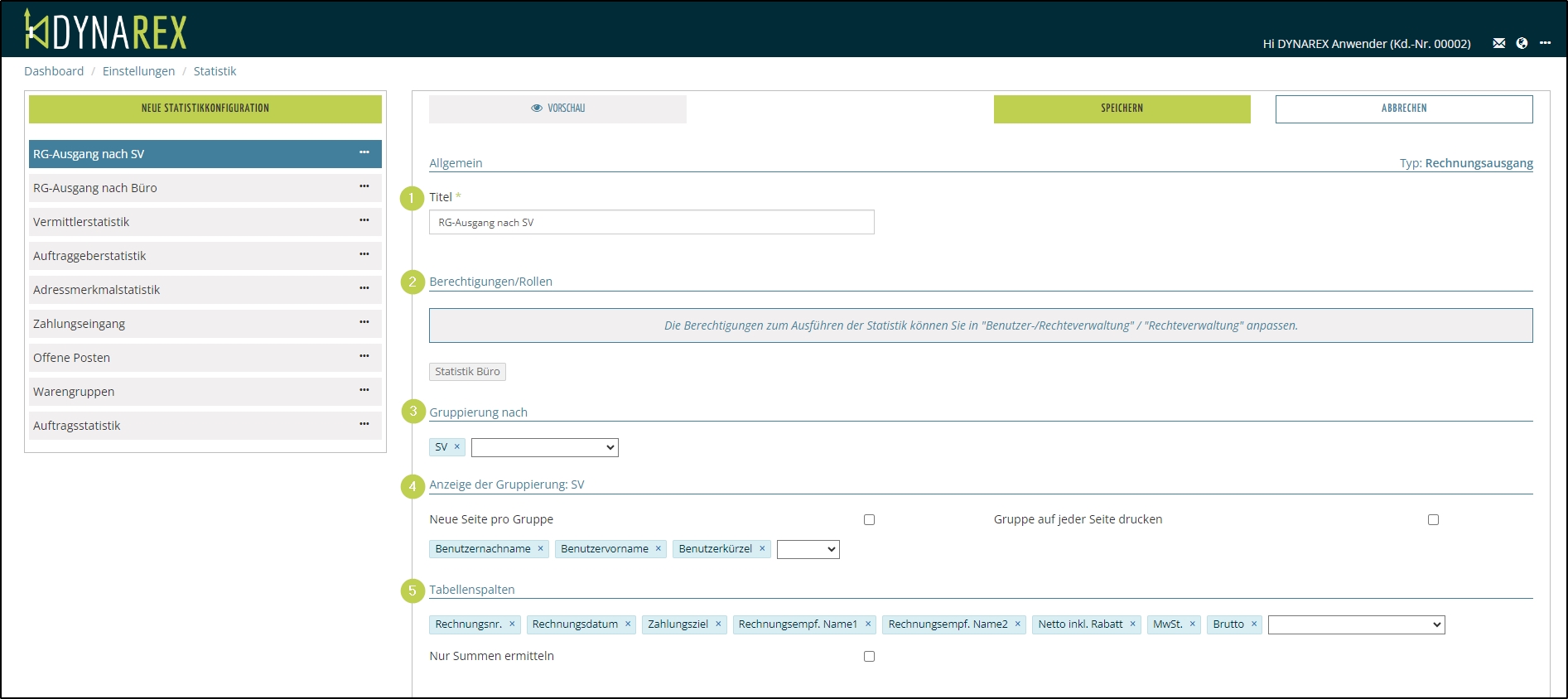Click into the Titel input field
The height and width of the screenshot is (699, 1568).
tap(651, 223)
